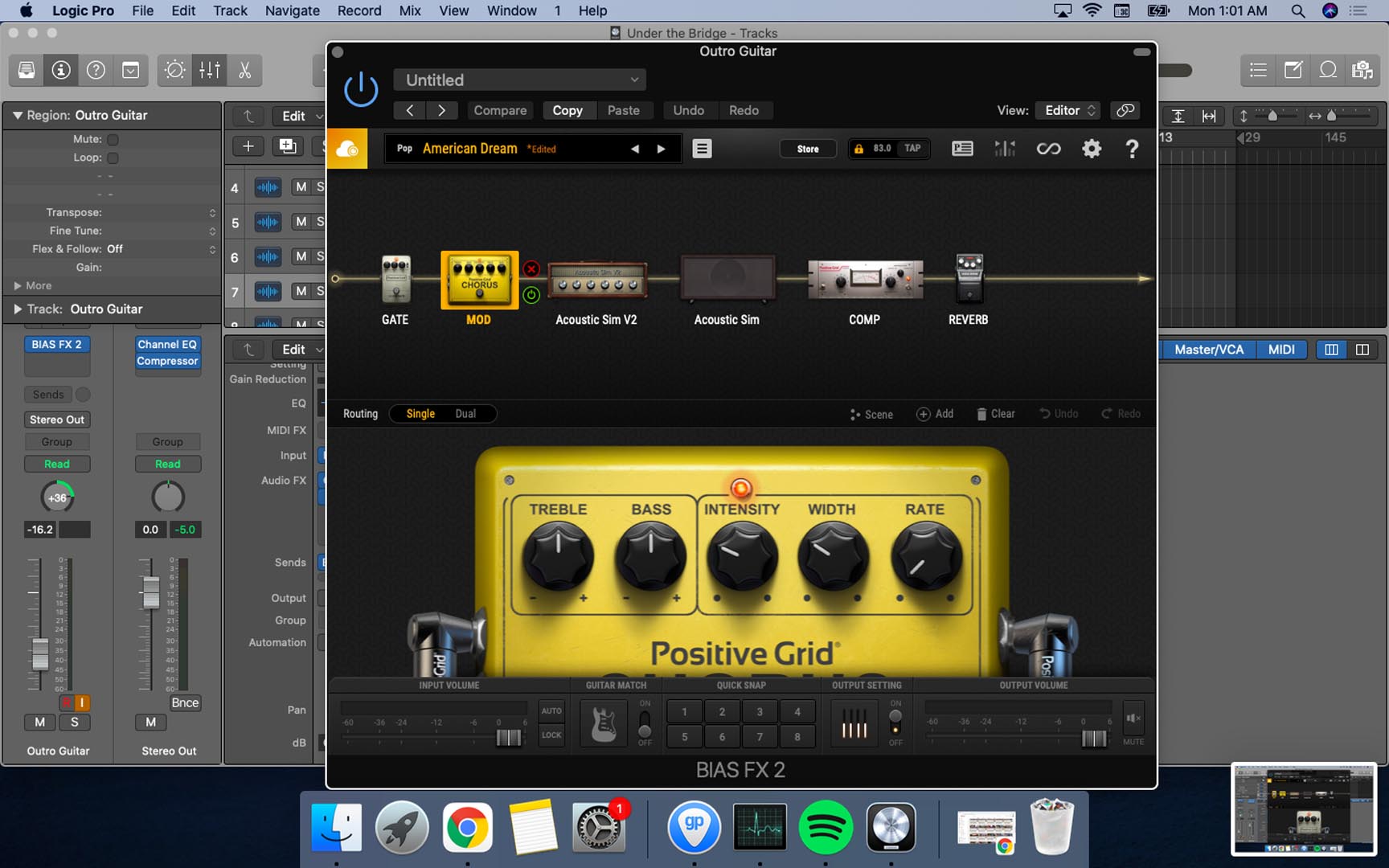
Task: Select the Acoustic Sim V2 amp
Action: [x=597, y=280]
